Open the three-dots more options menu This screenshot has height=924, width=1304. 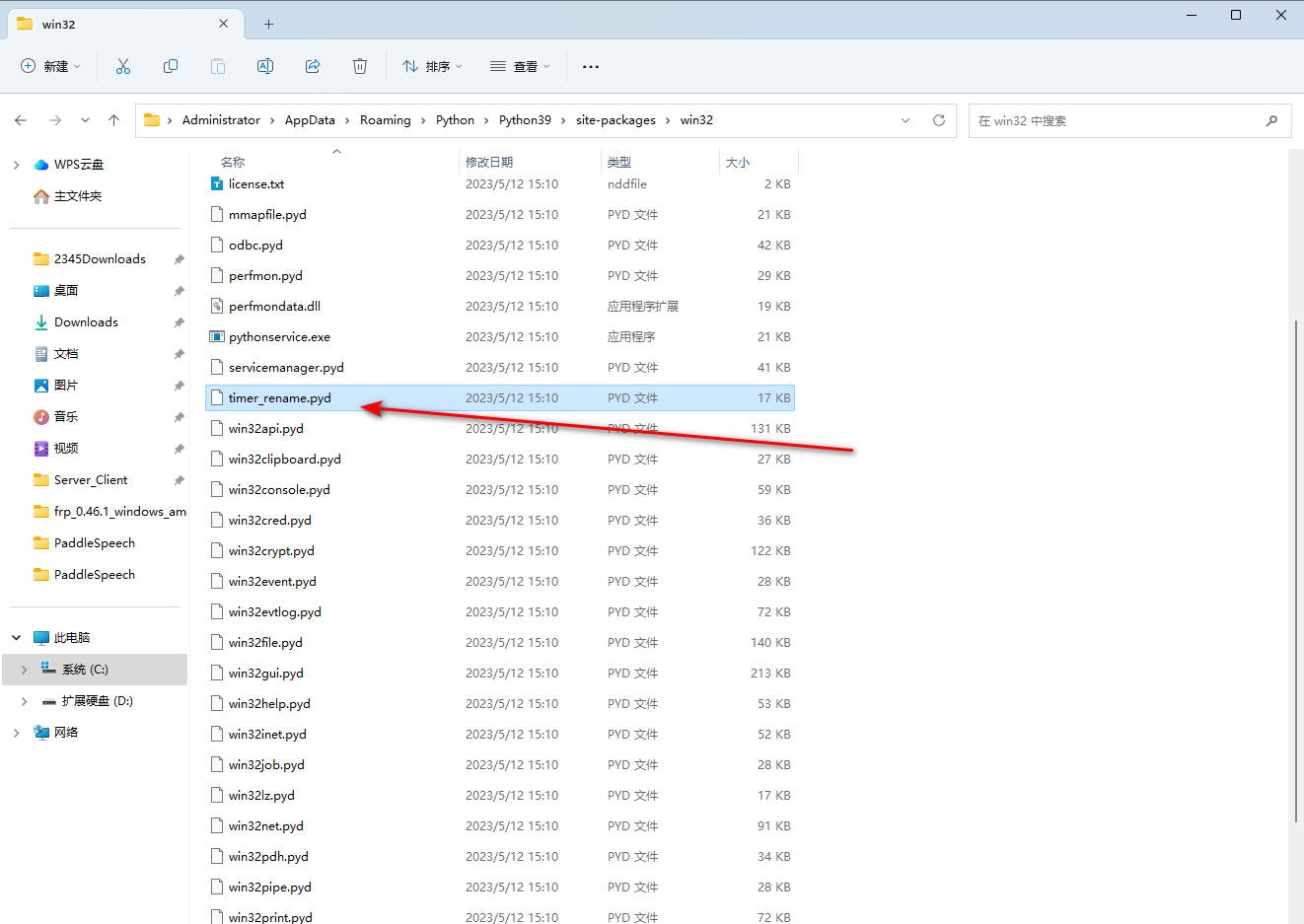coord(591,66)
